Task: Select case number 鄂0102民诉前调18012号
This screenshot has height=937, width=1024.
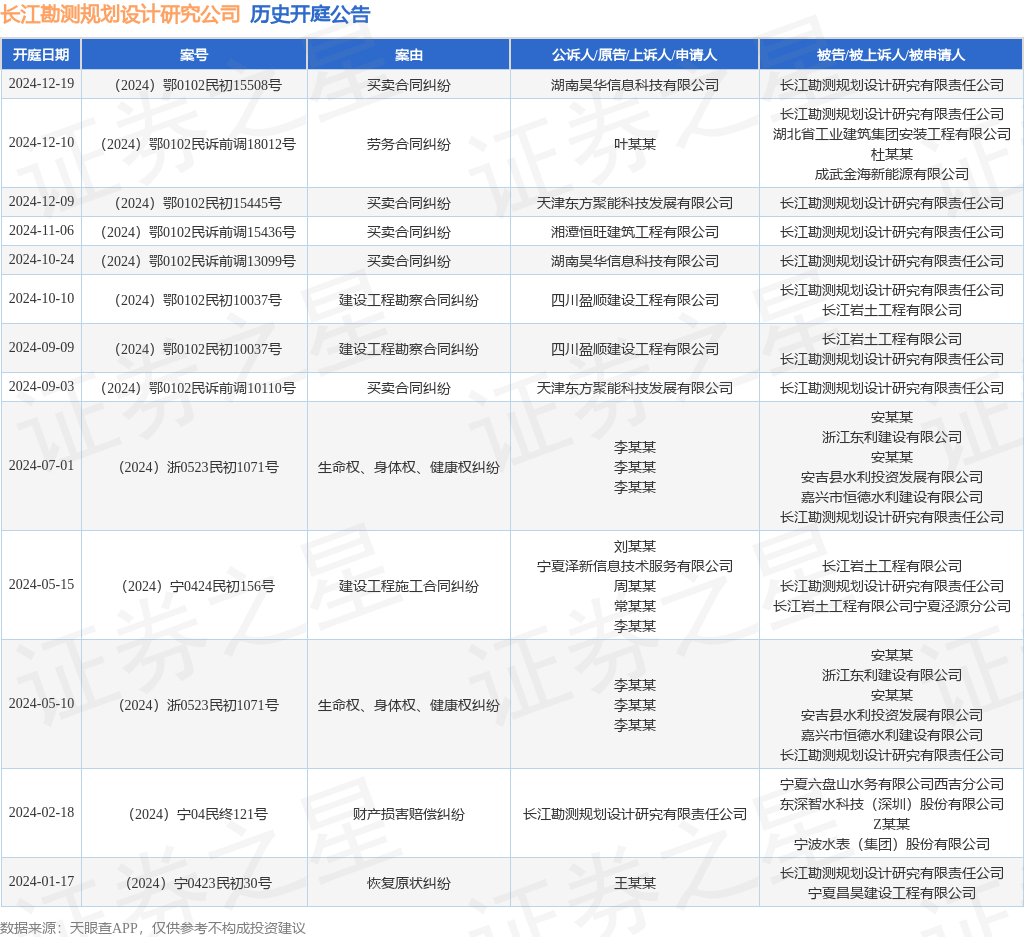Action: point(198,144)
